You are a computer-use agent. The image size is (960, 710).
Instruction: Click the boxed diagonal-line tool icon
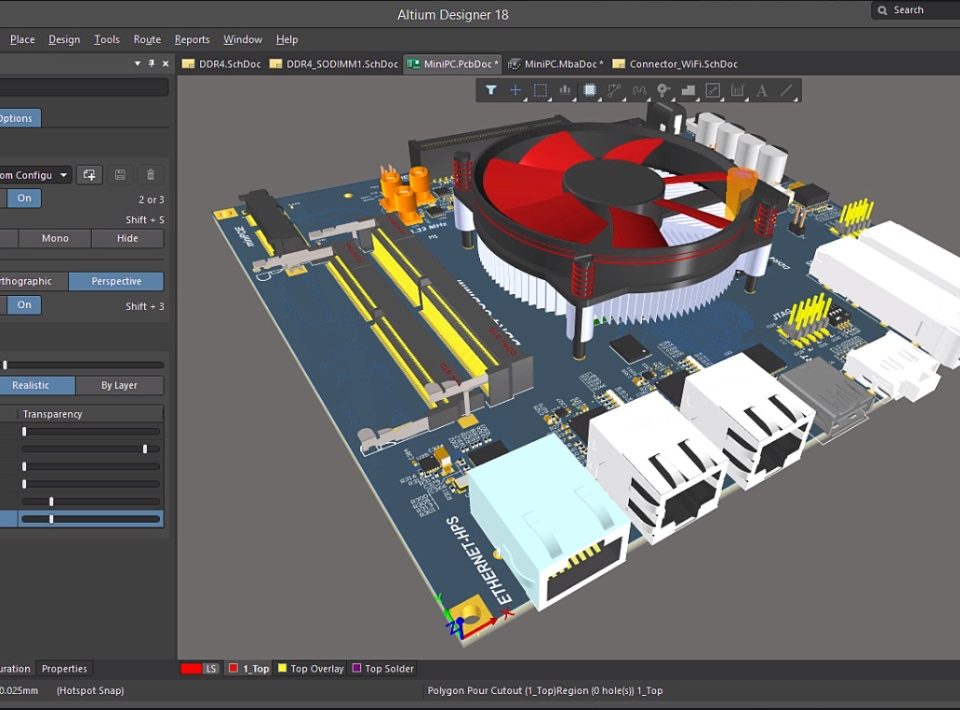point(713,91)
